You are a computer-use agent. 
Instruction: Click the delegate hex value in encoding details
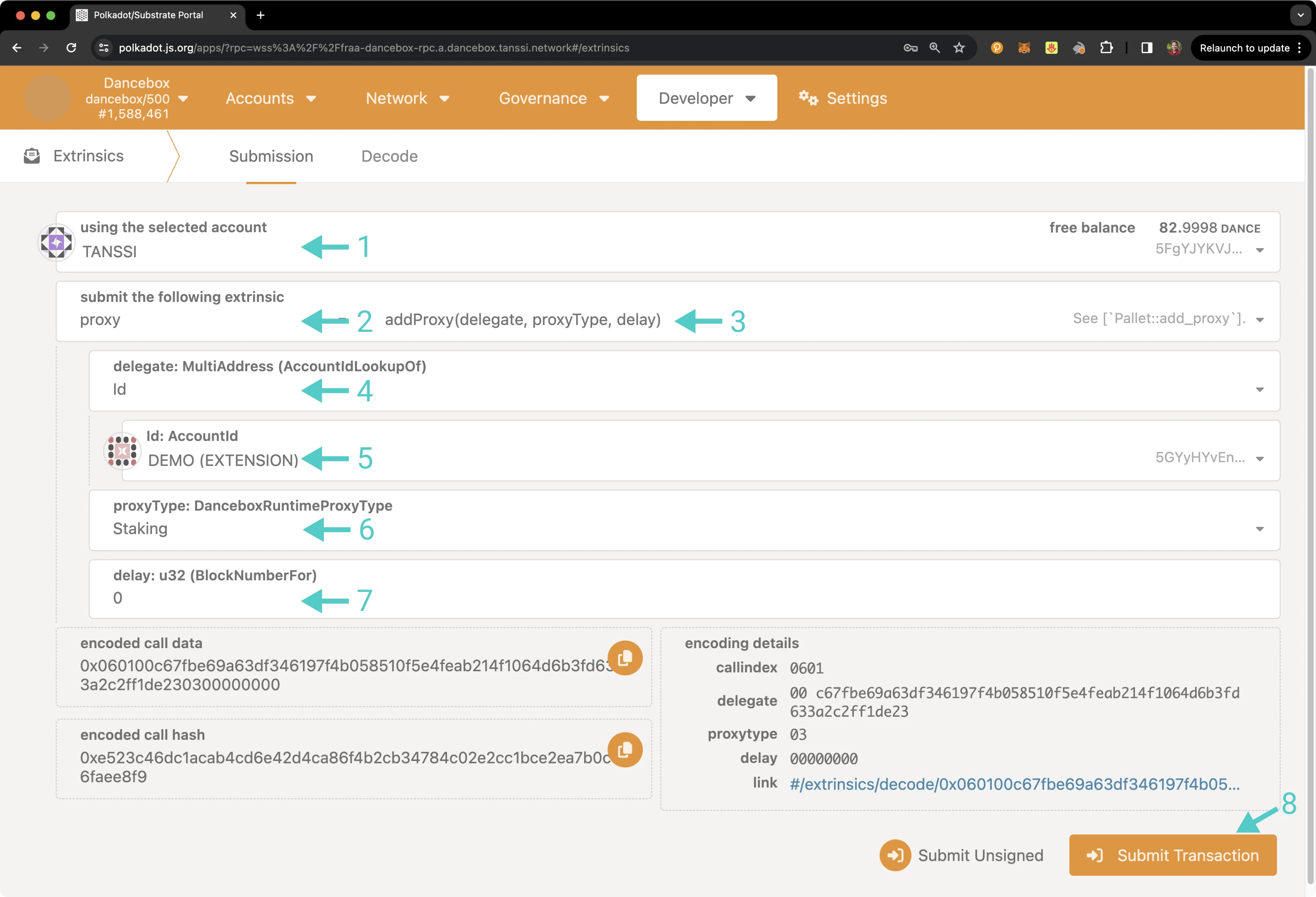coord(1014,702)
